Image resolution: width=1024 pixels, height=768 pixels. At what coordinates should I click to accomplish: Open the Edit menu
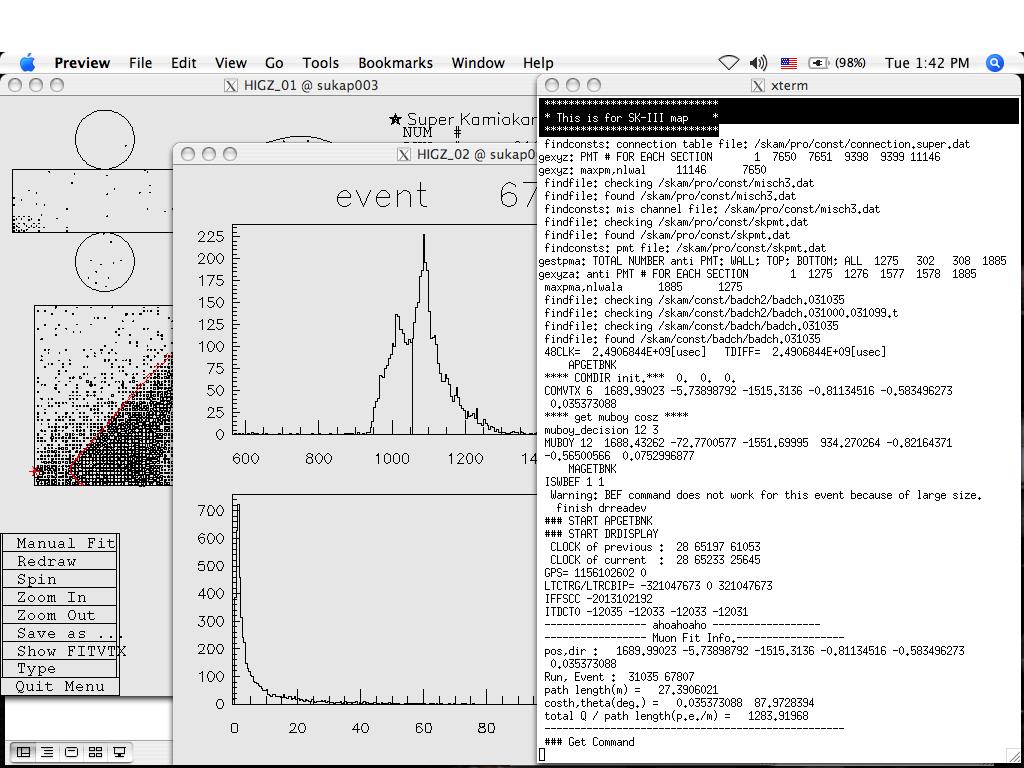[184, 63]
